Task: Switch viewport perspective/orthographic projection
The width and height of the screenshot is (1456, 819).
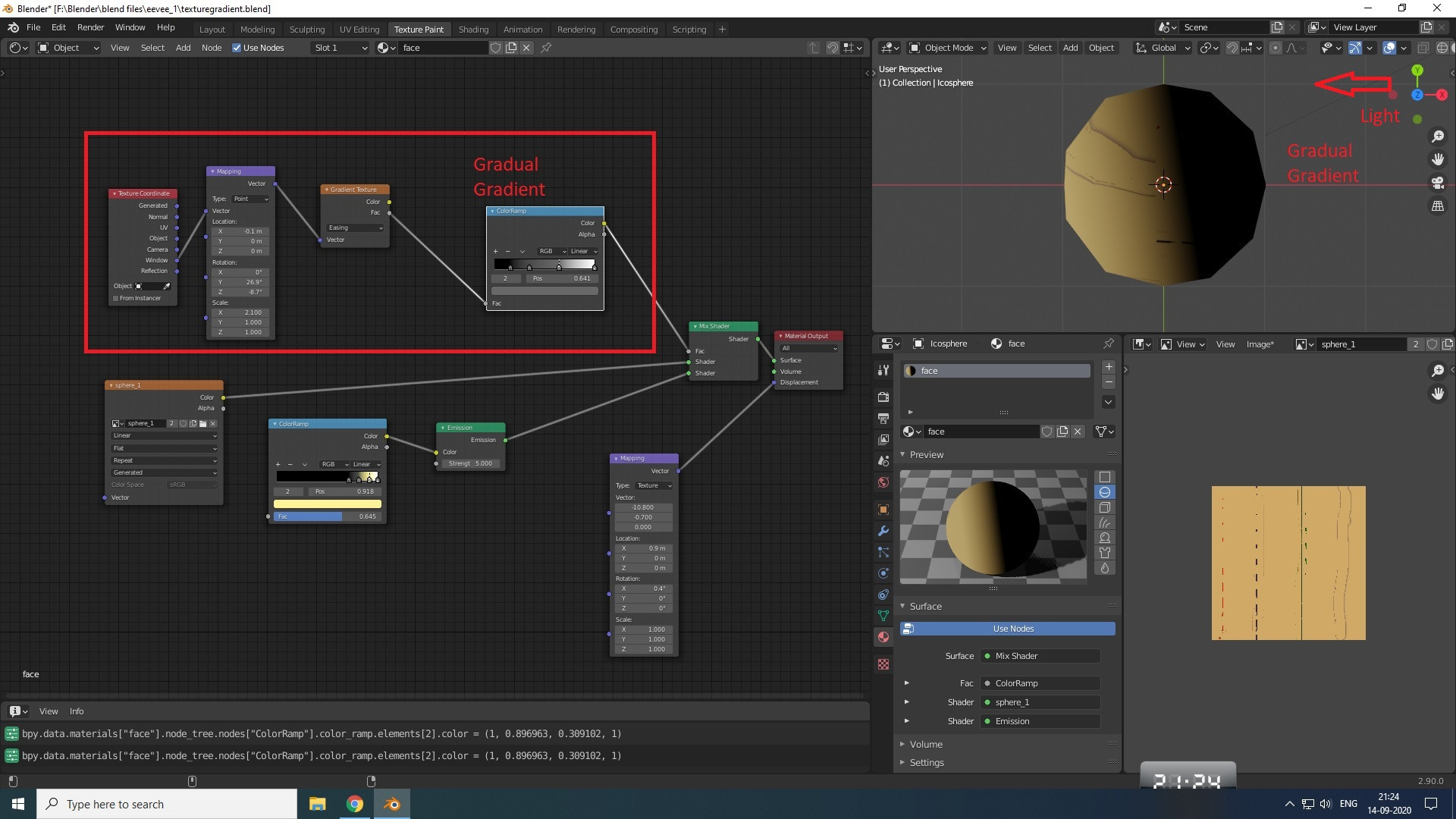Action: pyautogui.click(x=1437, y=206)
